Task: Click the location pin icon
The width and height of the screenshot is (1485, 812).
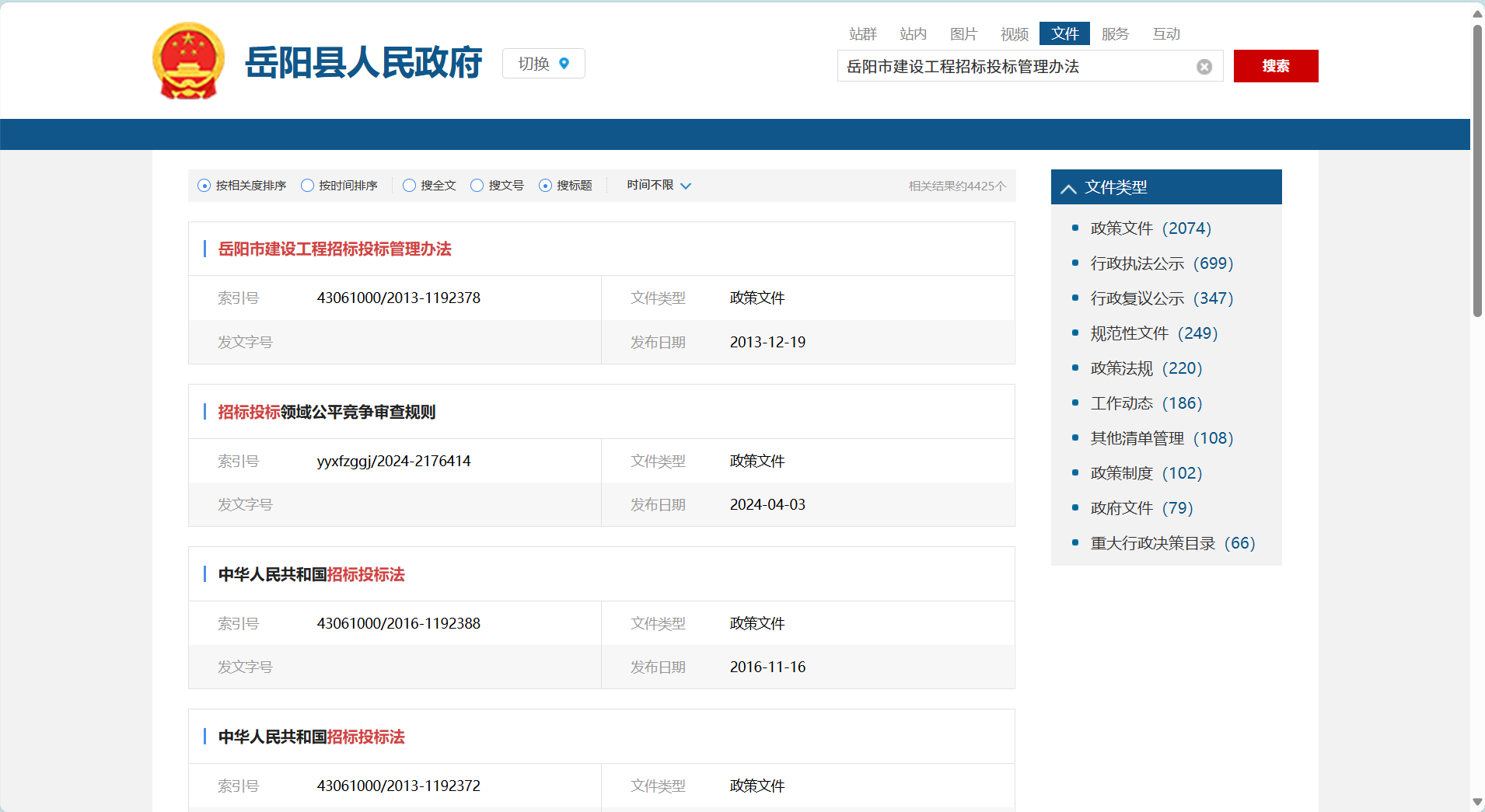Action: click(564, 64)
